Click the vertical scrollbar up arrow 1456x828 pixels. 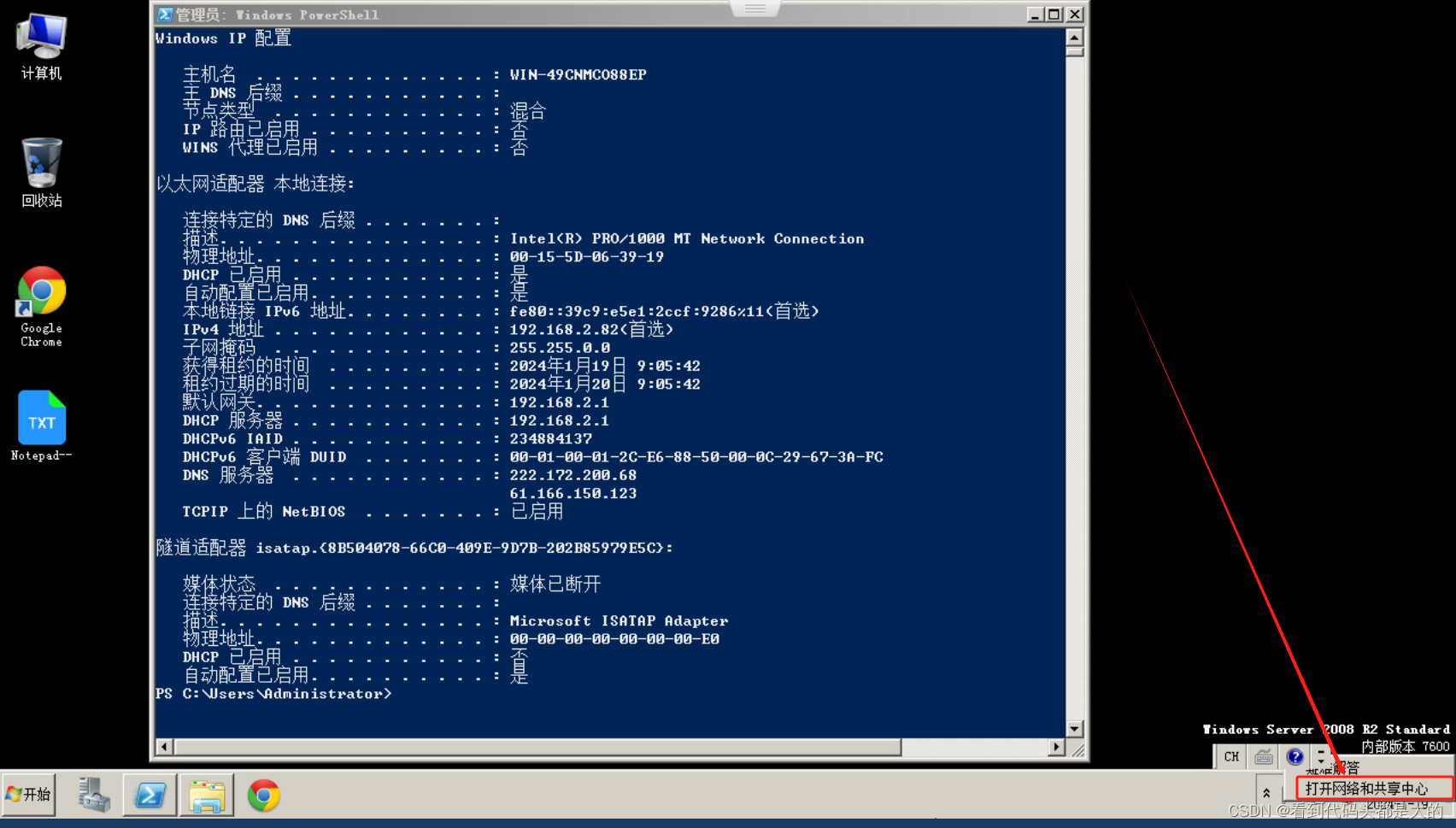pyautogui.click(x=1075, y=37)
